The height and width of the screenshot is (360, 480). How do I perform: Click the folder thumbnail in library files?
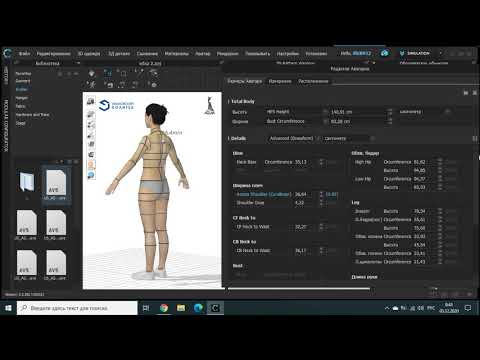pyautogui.click(x=27, y=182)
